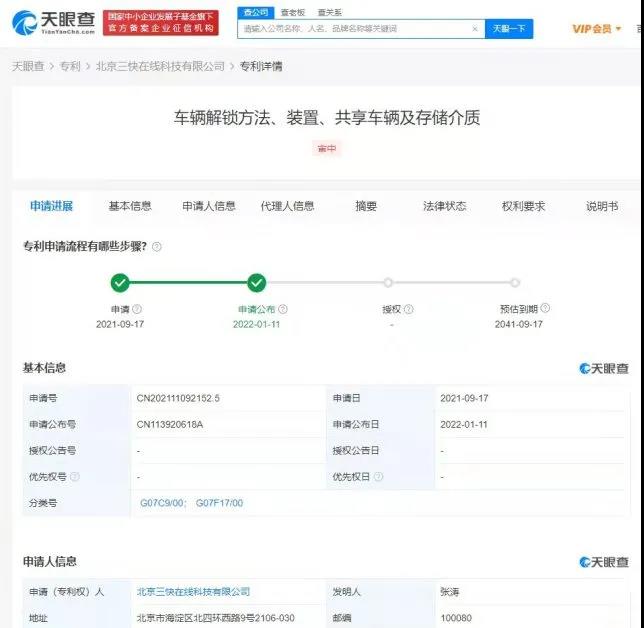Switch to the 代理人信息 tab
Viewport: 644px width, 628px height.
(x=287, y=206)
